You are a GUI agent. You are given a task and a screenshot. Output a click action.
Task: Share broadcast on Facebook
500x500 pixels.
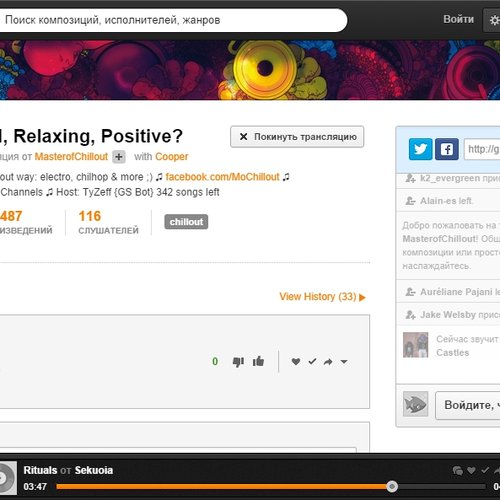point(447,149)
